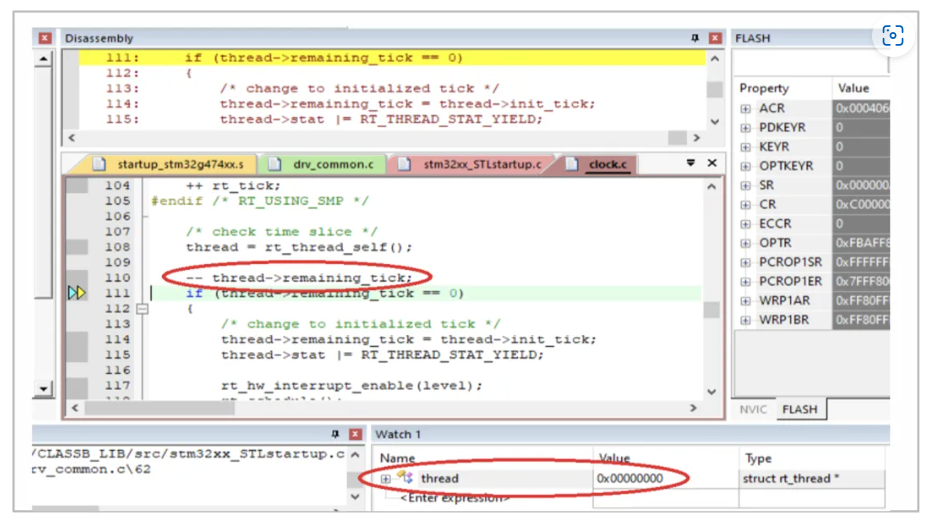Click code editor horizontal scrollbar thumb
The image size is (932, 521).
(159, 408)
